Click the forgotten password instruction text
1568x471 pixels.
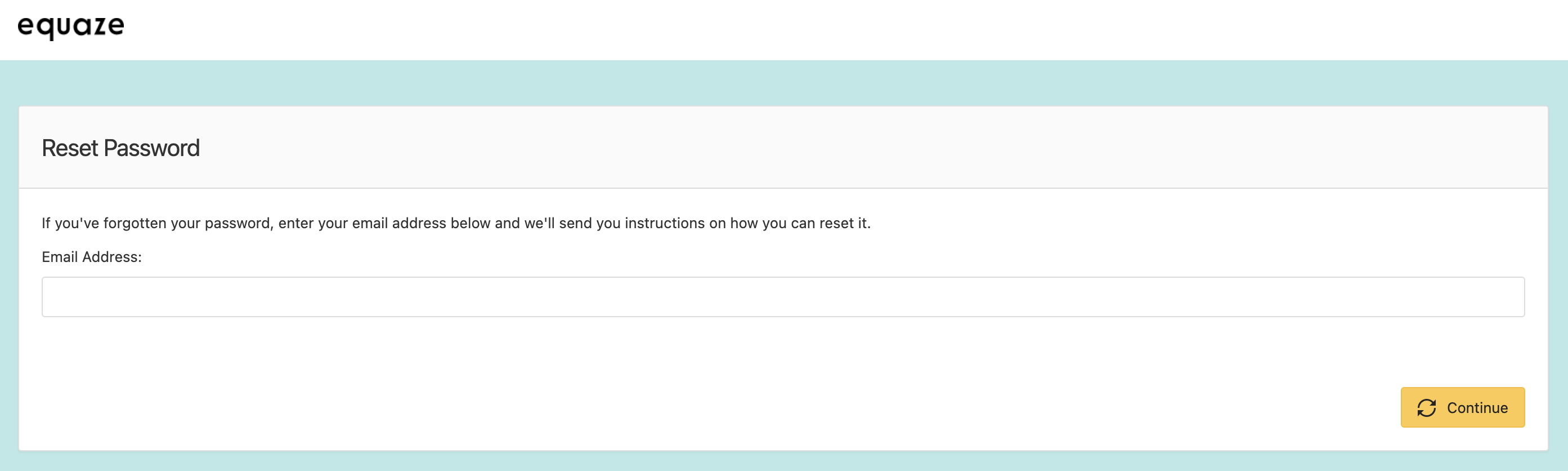point(456,223)
